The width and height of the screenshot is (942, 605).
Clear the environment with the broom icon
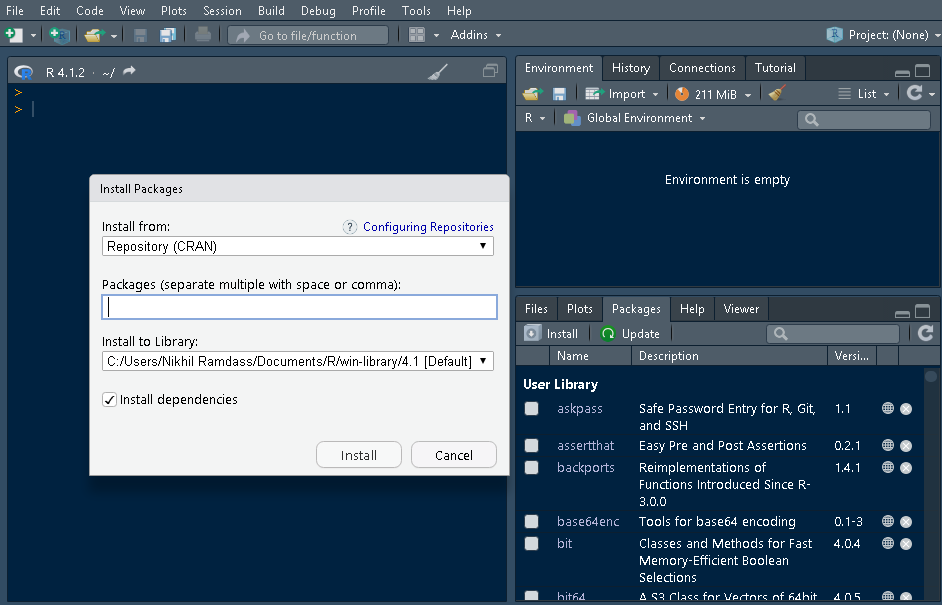click(x=775, y=93)
